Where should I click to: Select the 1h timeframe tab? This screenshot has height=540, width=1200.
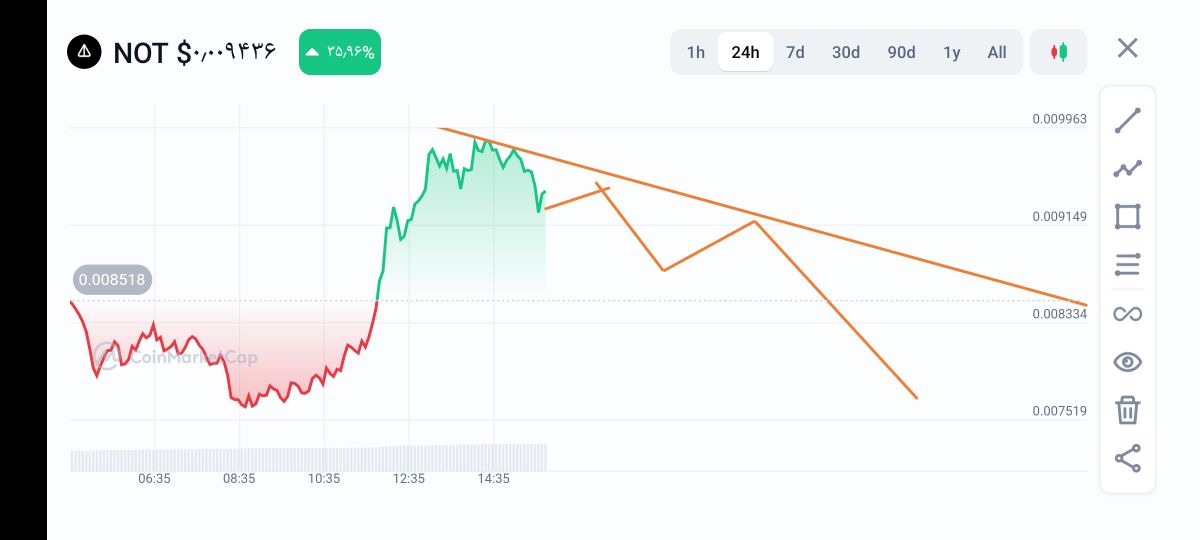(695, 52)
